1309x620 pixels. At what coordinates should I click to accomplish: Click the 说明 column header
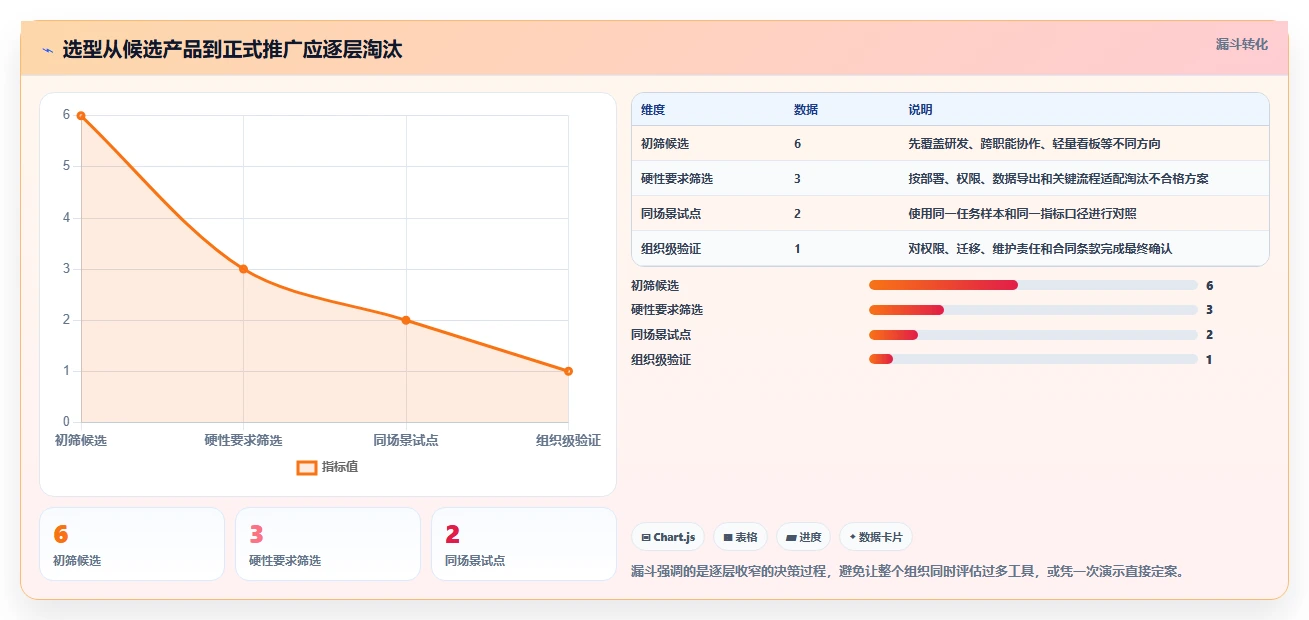[920, 110]
